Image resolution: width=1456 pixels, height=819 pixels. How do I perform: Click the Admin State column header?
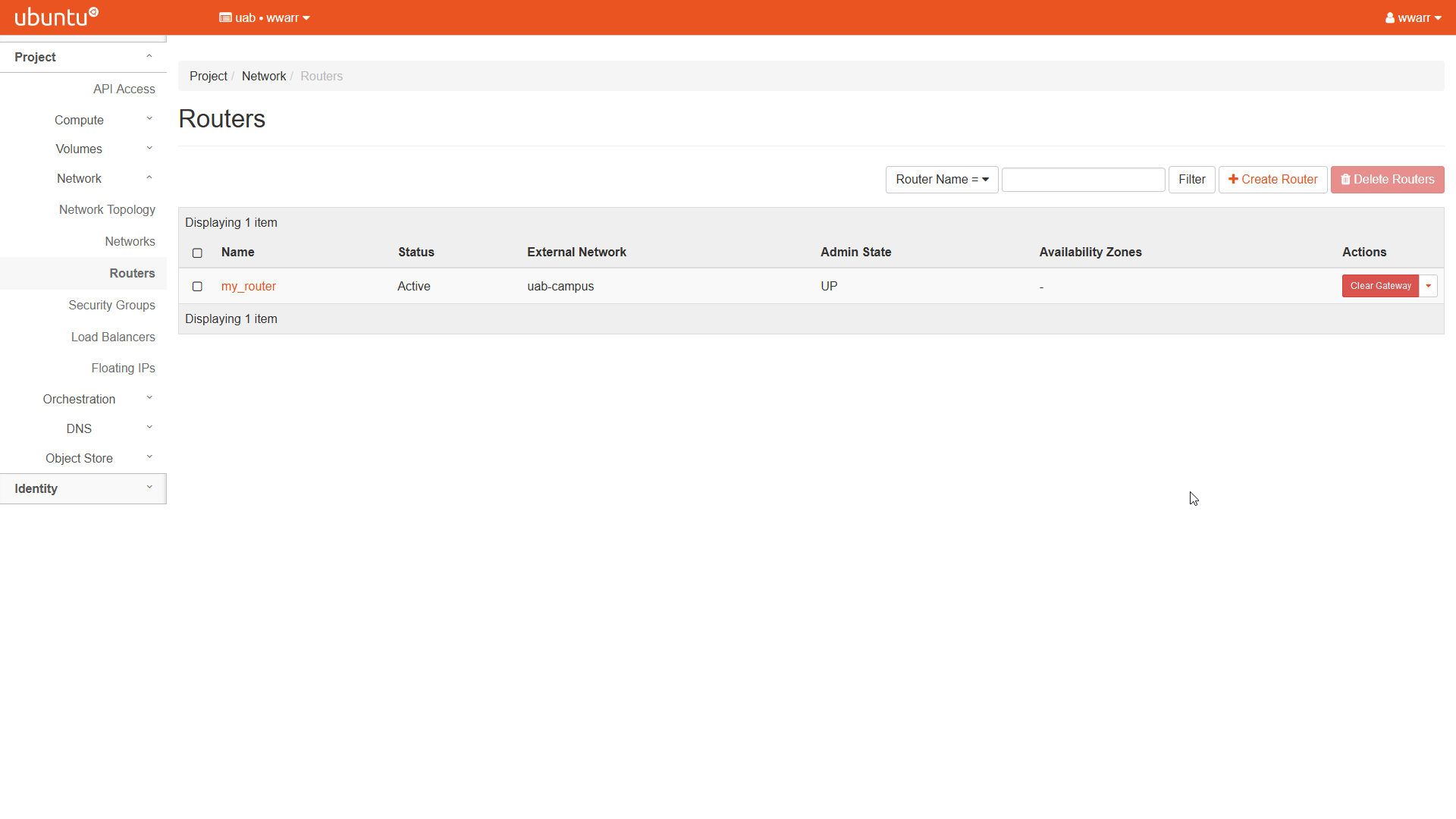[855, 252]
